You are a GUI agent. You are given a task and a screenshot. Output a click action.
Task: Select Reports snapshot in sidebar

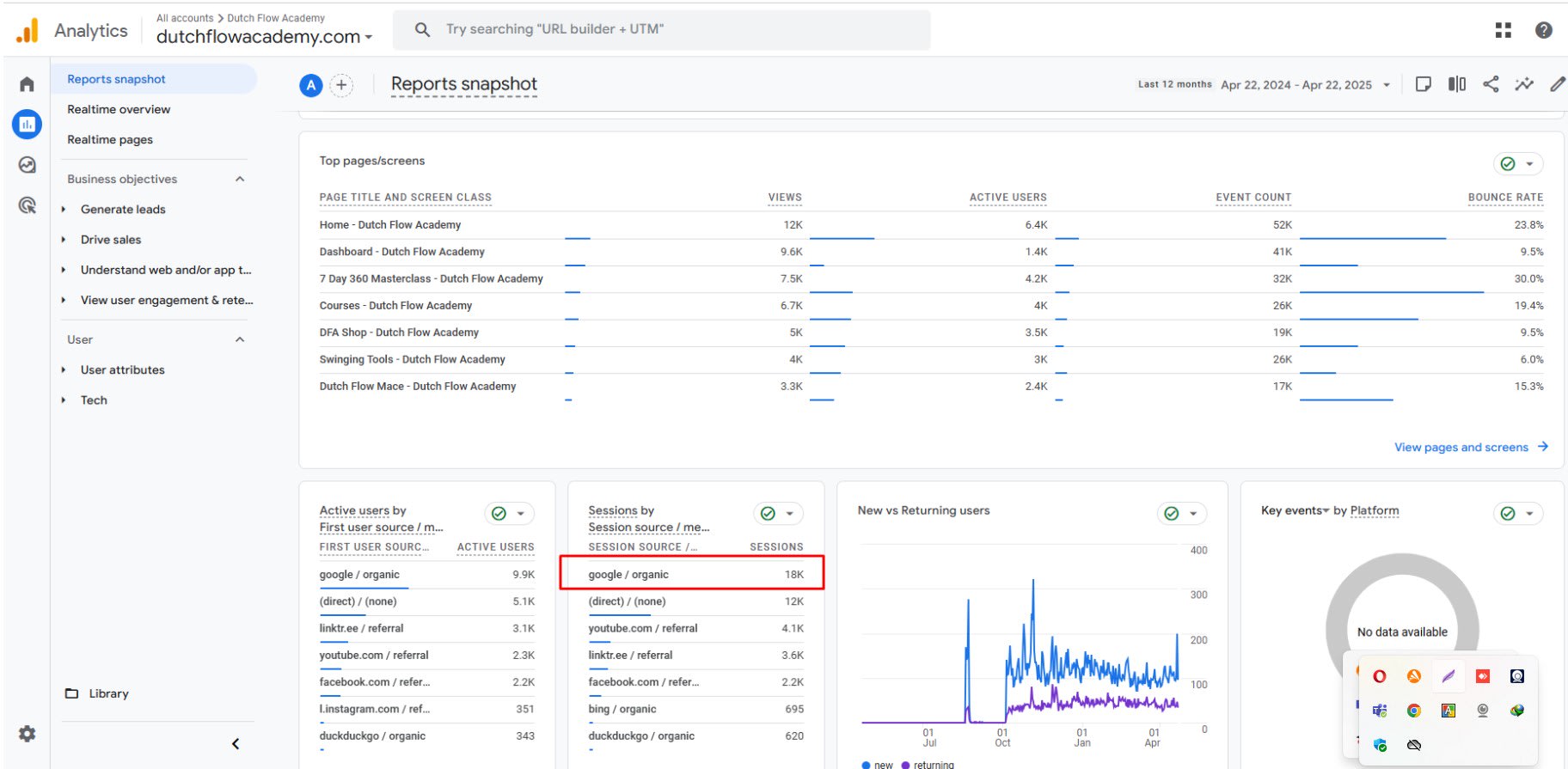tap(153, 79)
